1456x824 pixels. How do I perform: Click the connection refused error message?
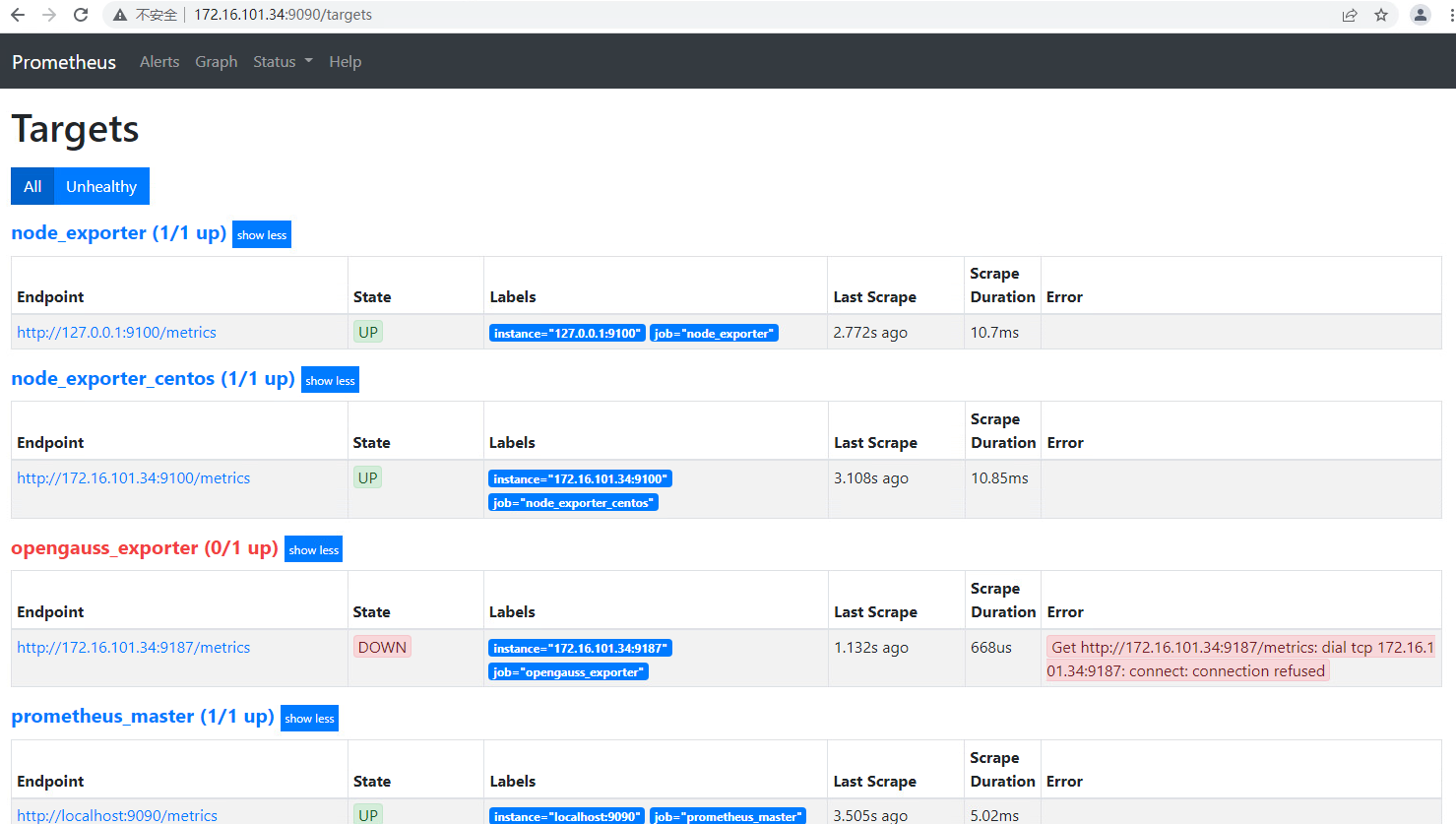coord(1240,659)
